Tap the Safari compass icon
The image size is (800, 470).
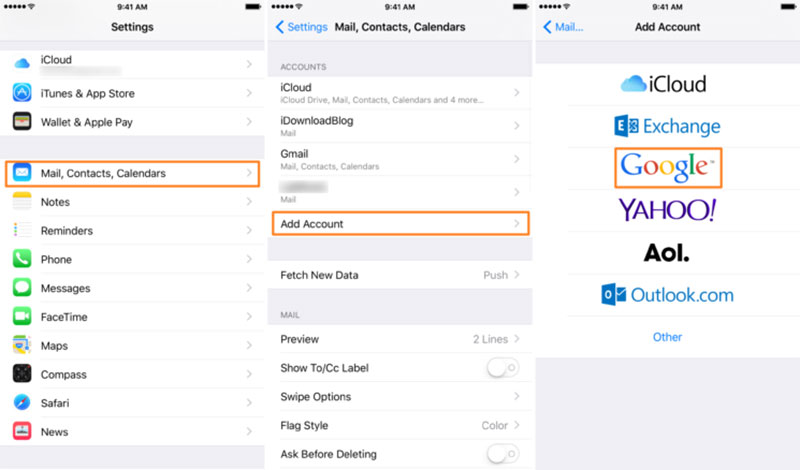pyautogui.click(x=22, y=403)
